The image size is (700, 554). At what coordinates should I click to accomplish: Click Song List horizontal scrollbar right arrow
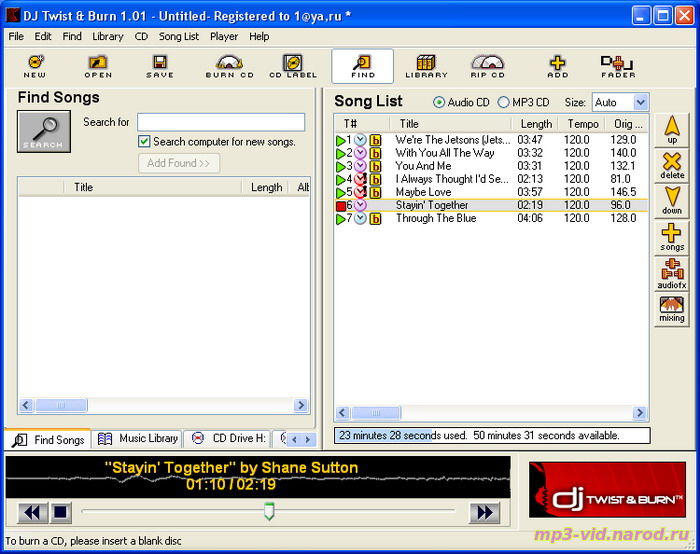640,413
